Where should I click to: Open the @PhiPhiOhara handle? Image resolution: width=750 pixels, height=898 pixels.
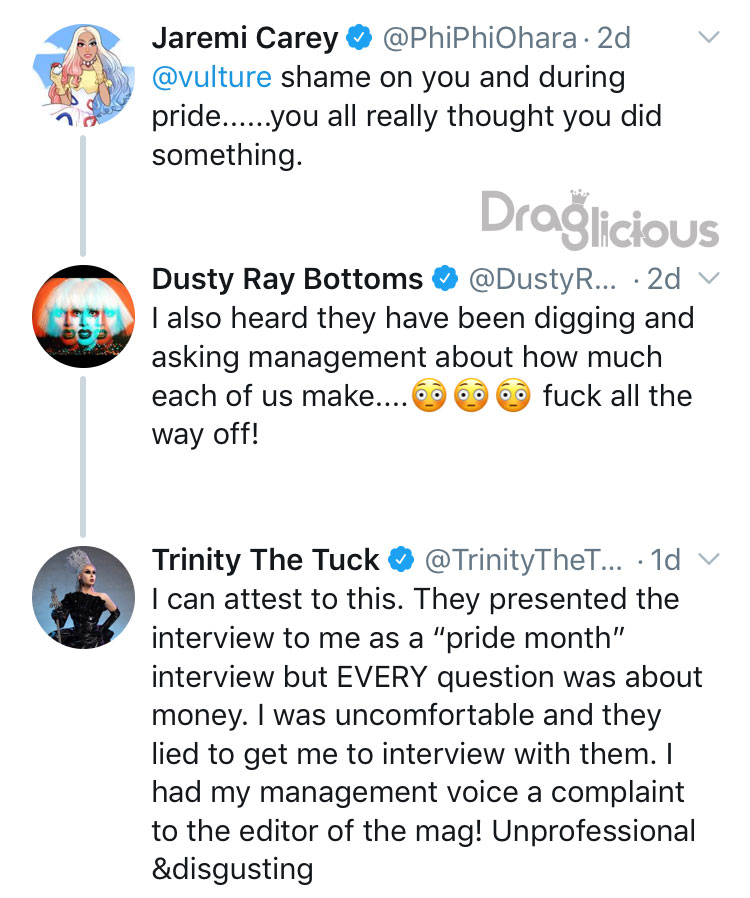point(480,38)
